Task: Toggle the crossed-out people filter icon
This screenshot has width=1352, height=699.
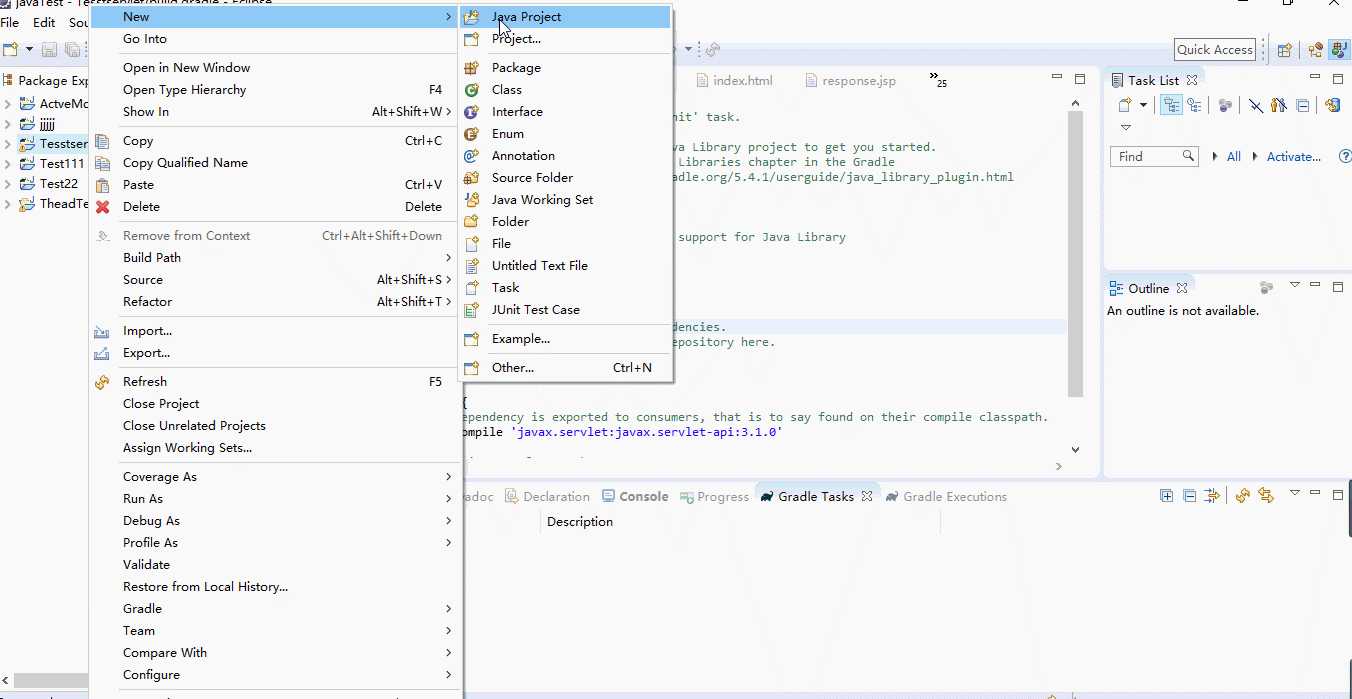Action: tap(1278, 105)
